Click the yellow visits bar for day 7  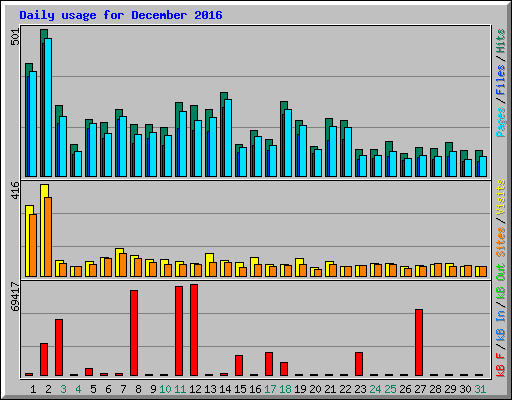pyautogui.click(x=118, y=262)
